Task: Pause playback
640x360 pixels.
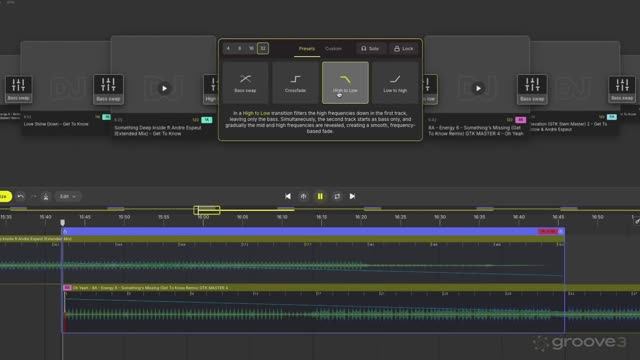Action: [x=320, y=196]
